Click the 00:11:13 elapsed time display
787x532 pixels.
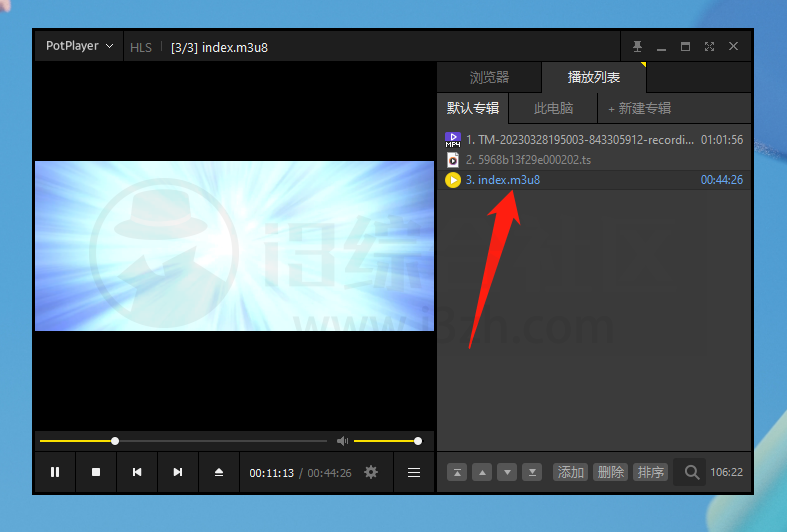(x=272, y=473)
